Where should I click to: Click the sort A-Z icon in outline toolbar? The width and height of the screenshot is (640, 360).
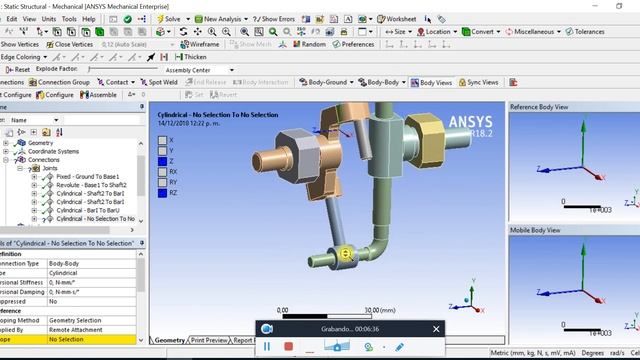tap(59, 132)
